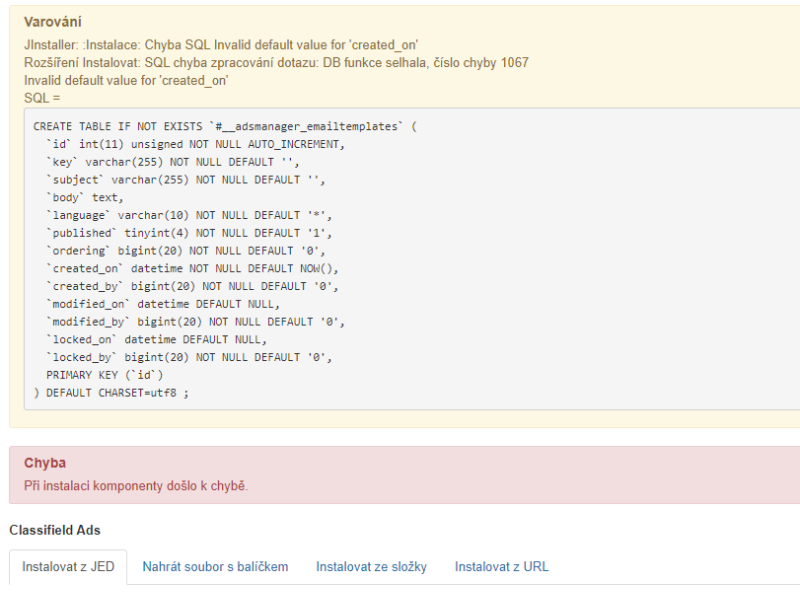Click the `id` int(11) AUTO_INCREMENT line
The width and height of the screenshot is (800, 599).
click(x=195, y=144)
